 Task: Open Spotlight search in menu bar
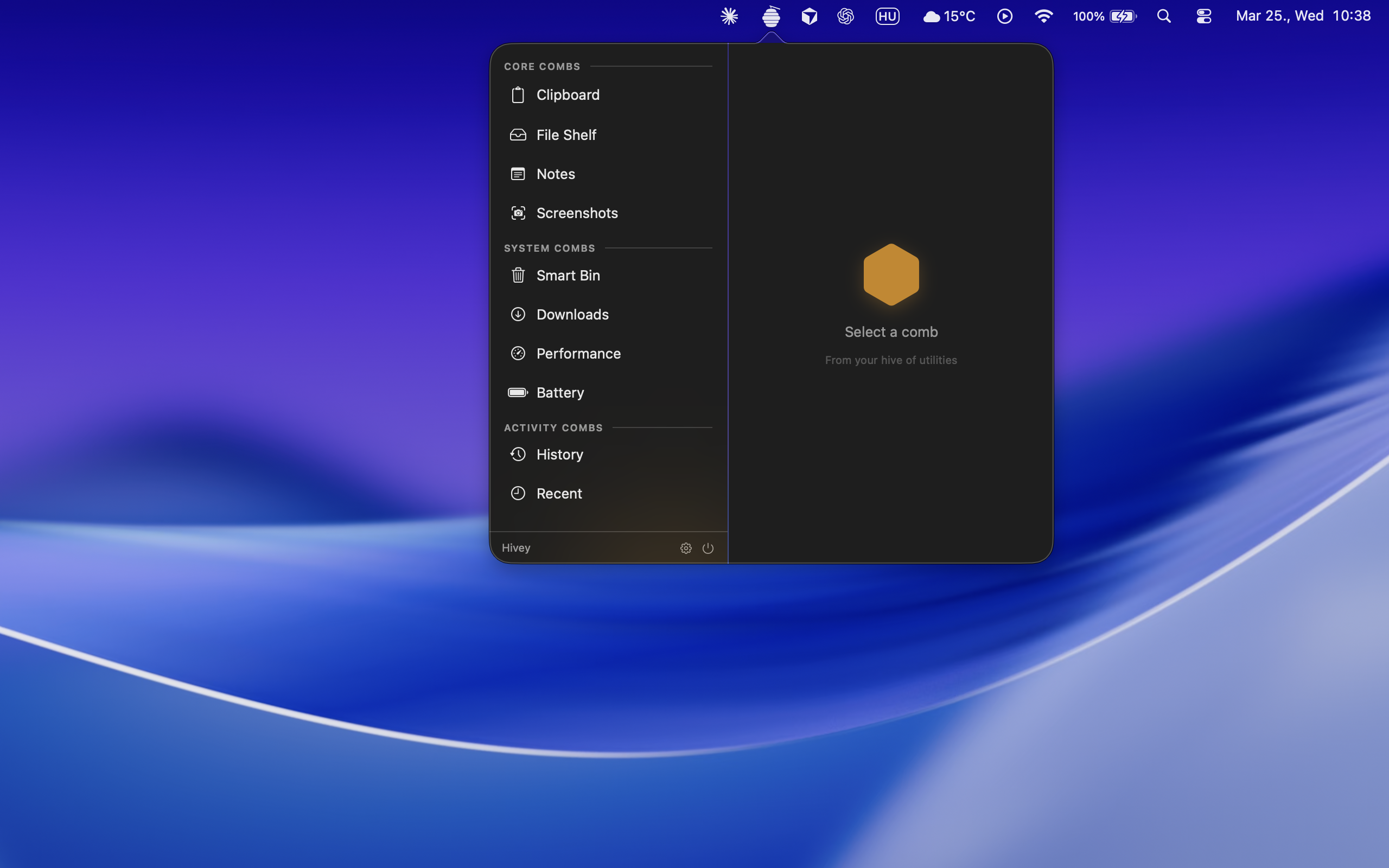click(1163, 16)
